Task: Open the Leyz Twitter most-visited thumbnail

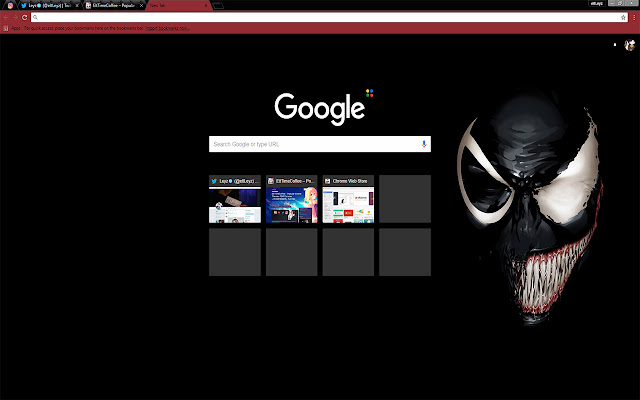Action: point(235,199)
